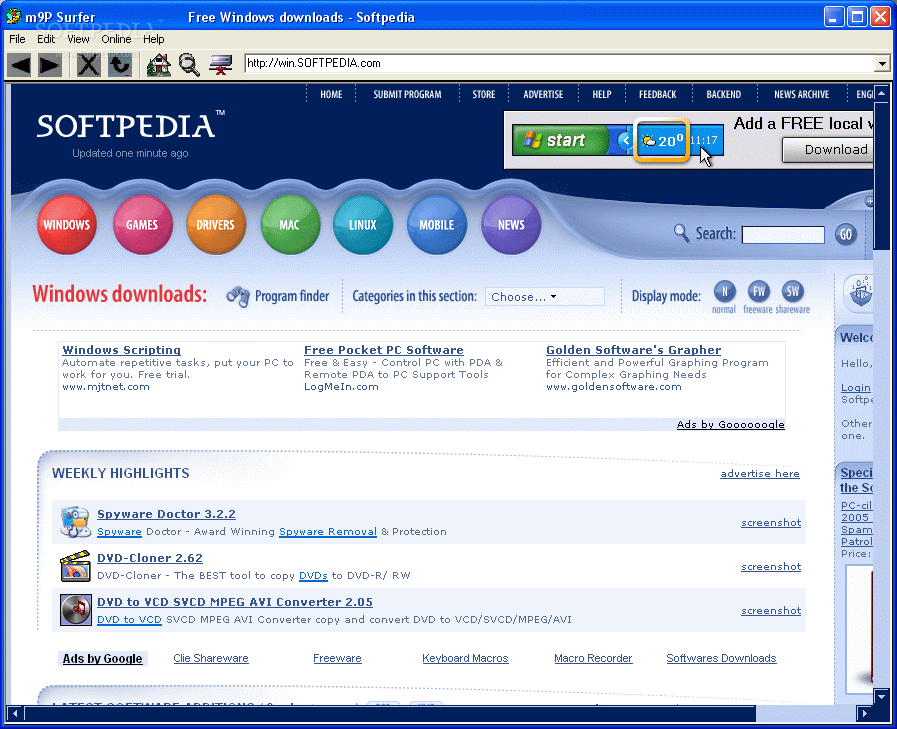Click the Download button in the ad
The image size is (897, 729).
tap(828, 150)
